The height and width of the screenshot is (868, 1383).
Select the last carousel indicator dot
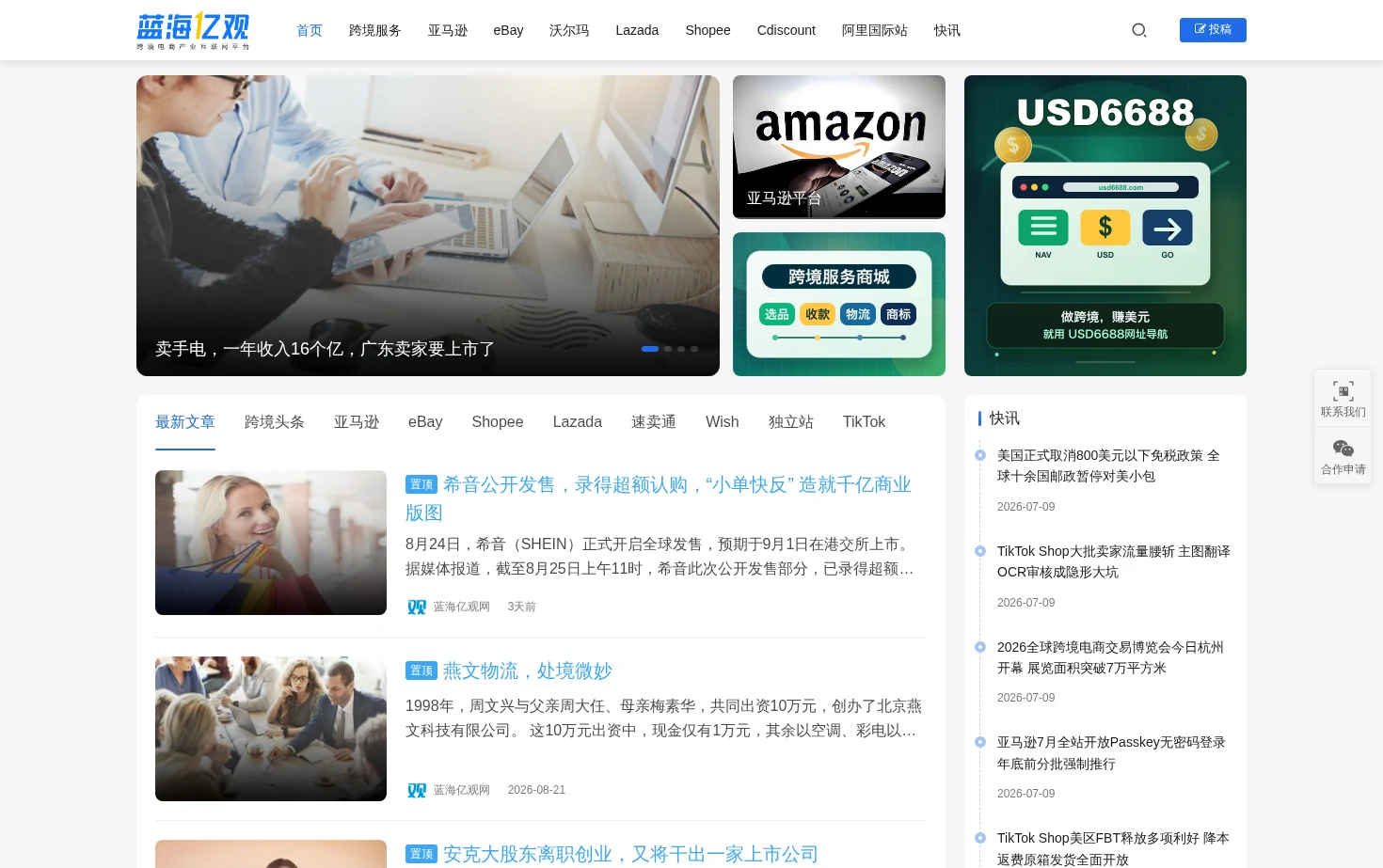point(694,349)
